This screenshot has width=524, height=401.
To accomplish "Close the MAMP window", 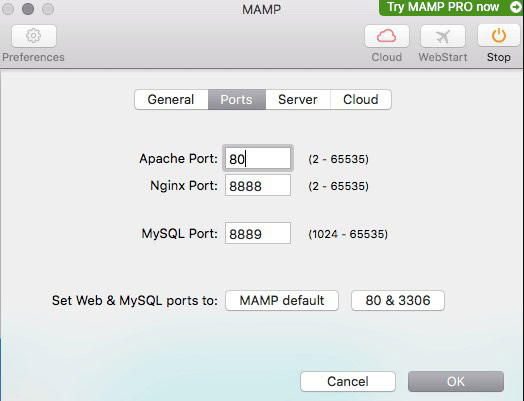I will pyautogui.click(x=7, y=9).
